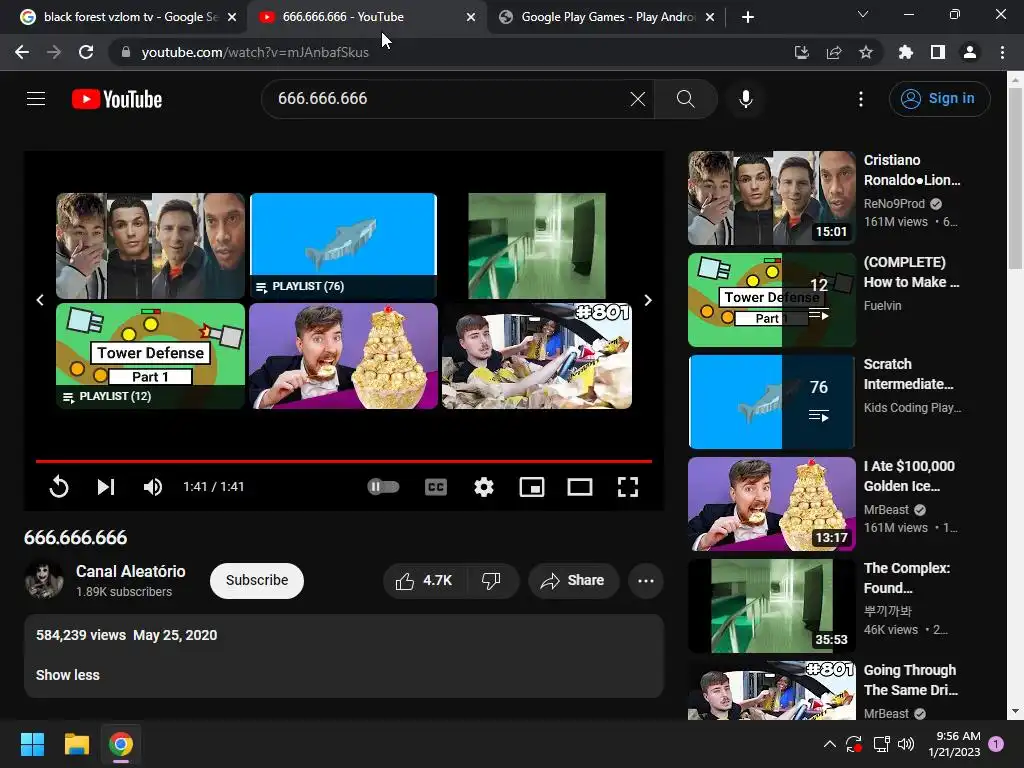The width and height of the screenshot is (1024, 768).
Task: Open File Explorer from taskbar
Action: (x=76, y=744)
